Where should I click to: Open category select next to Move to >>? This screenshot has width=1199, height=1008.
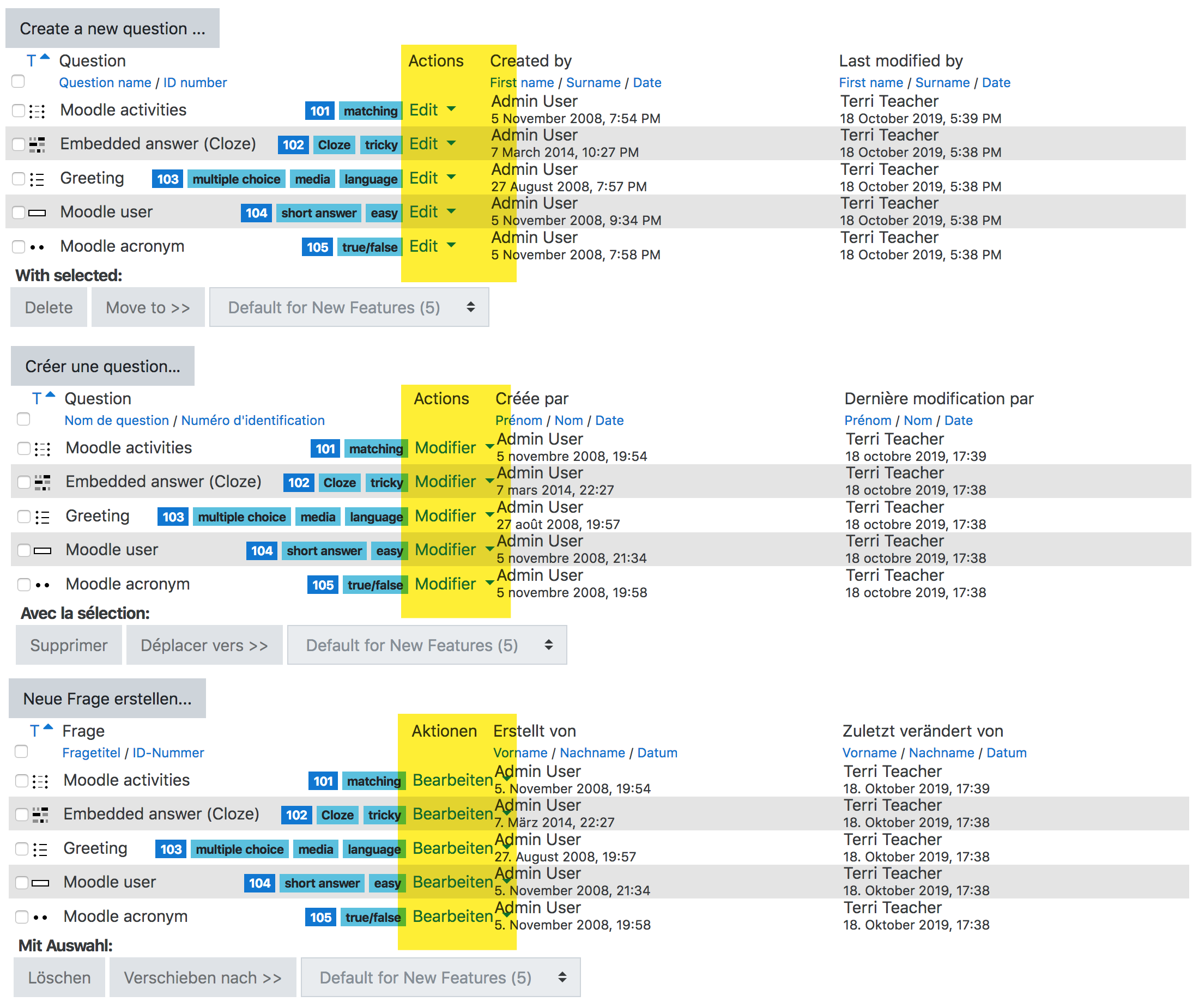349,307
